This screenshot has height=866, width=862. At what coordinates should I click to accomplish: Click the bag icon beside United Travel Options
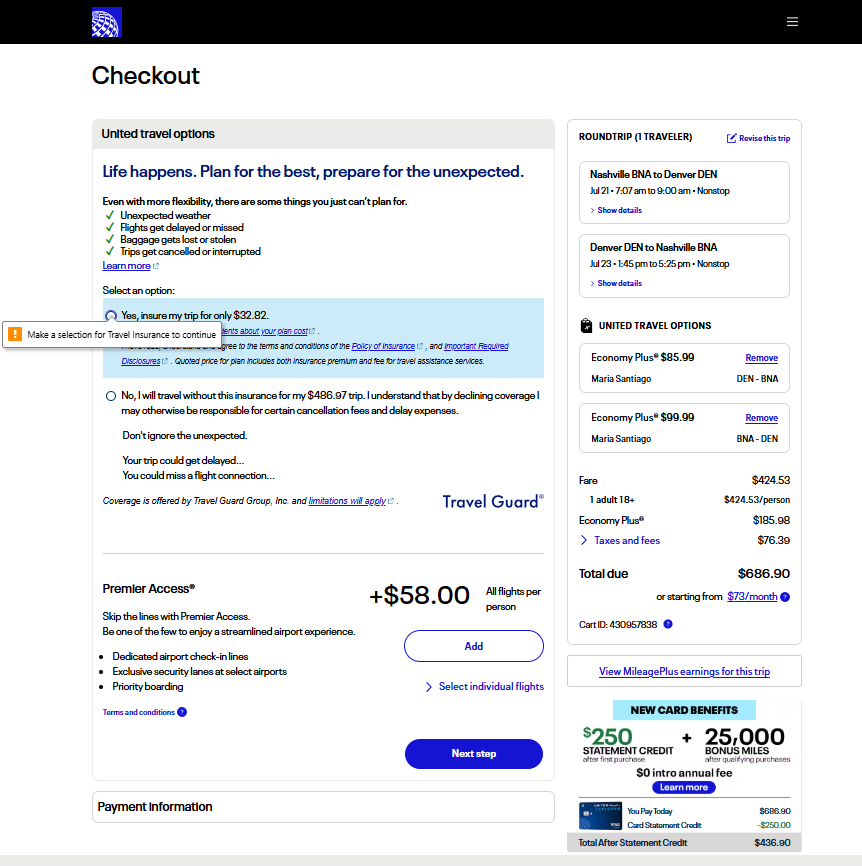[x=586, y=326]
